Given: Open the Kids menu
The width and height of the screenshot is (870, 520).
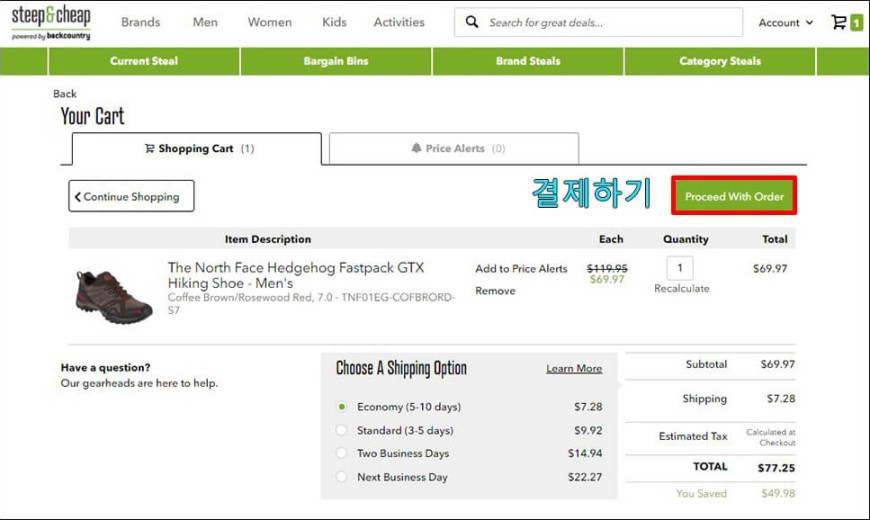Looking at the screenshot, I should (334, 22).
